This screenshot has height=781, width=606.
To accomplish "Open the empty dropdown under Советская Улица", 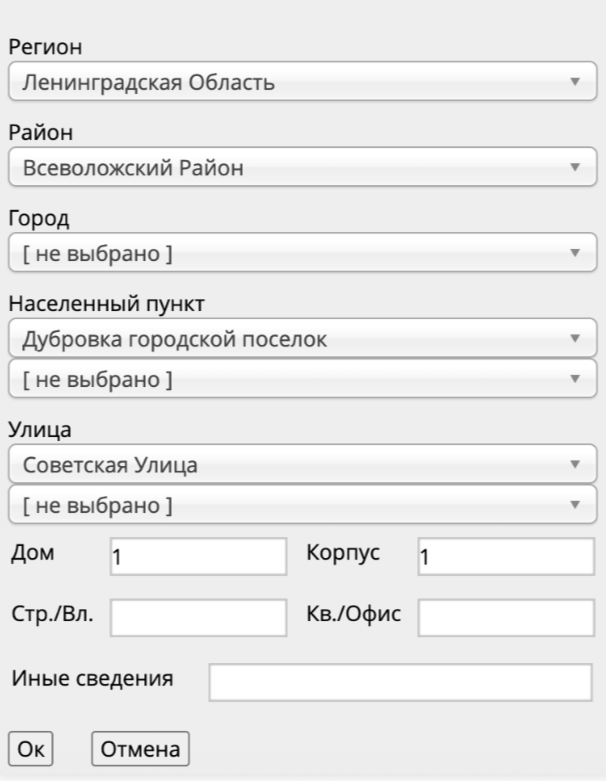I will (302, 505).
